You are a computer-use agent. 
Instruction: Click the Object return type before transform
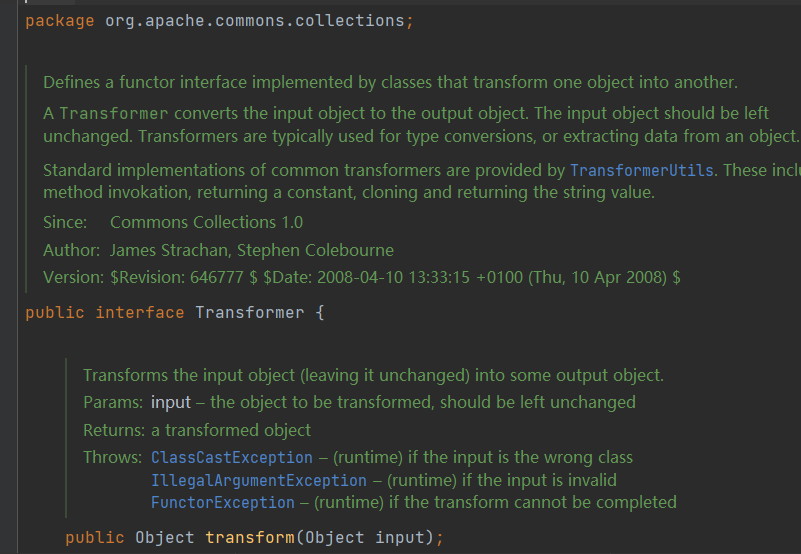[x=165, y=537]
